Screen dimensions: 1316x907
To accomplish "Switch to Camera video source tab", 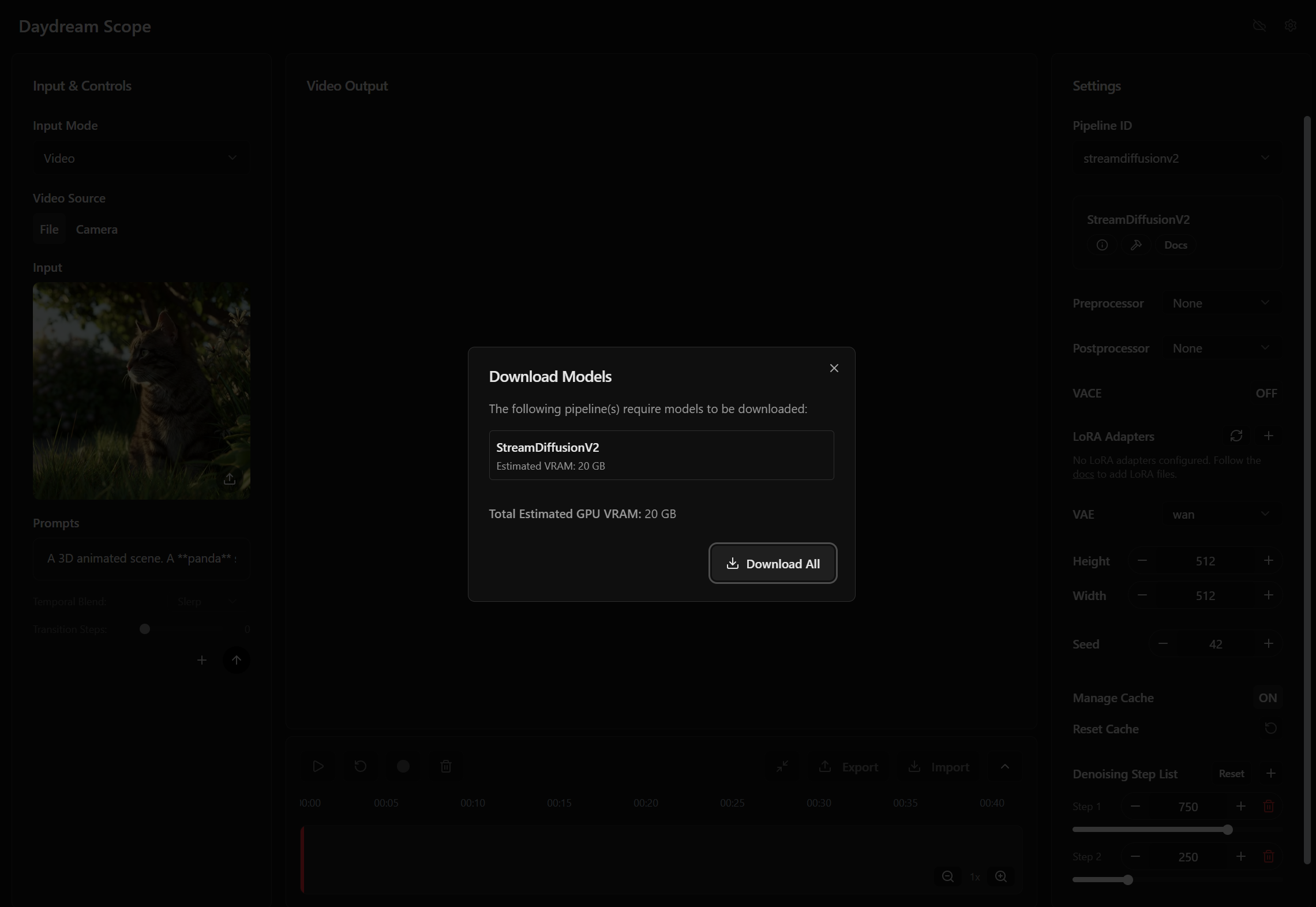I will coord(96,230).
